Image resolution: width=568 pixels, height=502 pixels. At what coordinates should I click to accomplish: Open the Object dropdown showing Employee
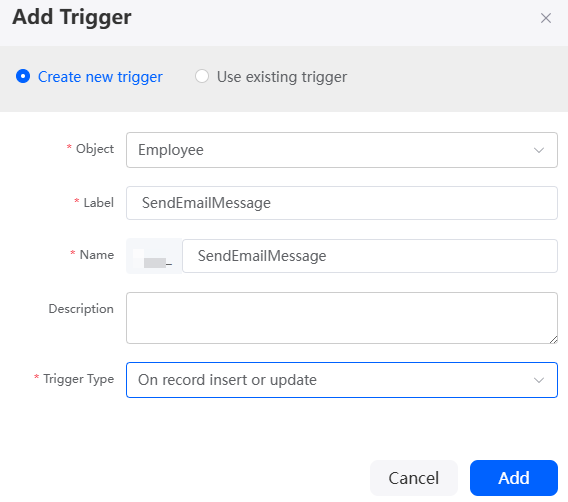click(x=342, y=150)
